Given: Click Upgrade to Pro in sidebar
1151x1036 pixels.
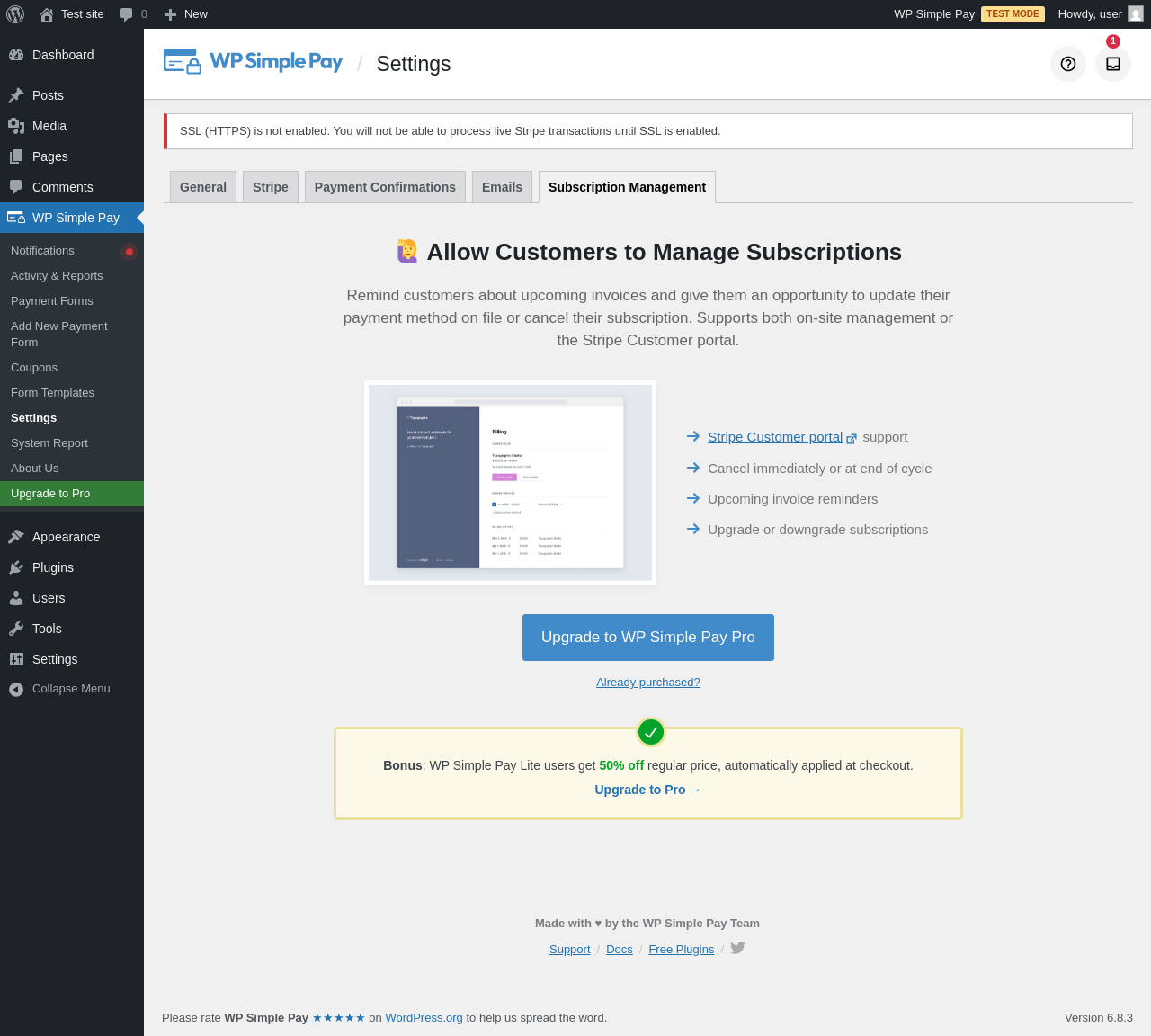Looking at the screenshot, I should 72,494.
